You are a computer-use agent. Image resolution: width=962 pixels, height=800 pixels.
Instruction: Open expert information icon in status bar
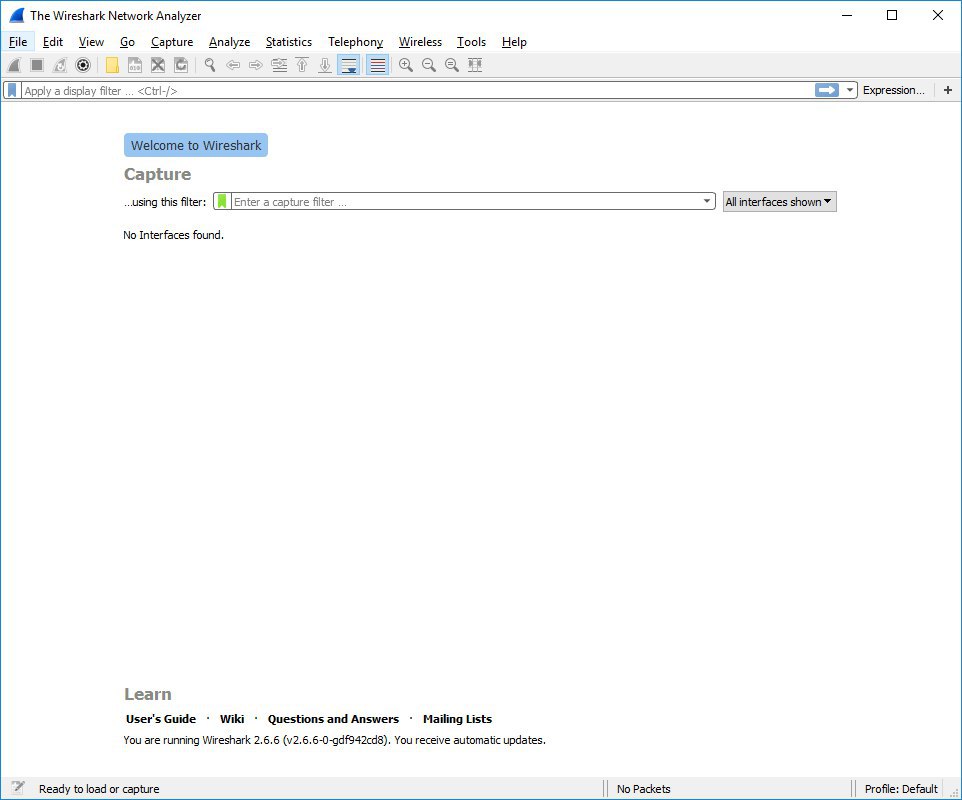click(17, 788)
